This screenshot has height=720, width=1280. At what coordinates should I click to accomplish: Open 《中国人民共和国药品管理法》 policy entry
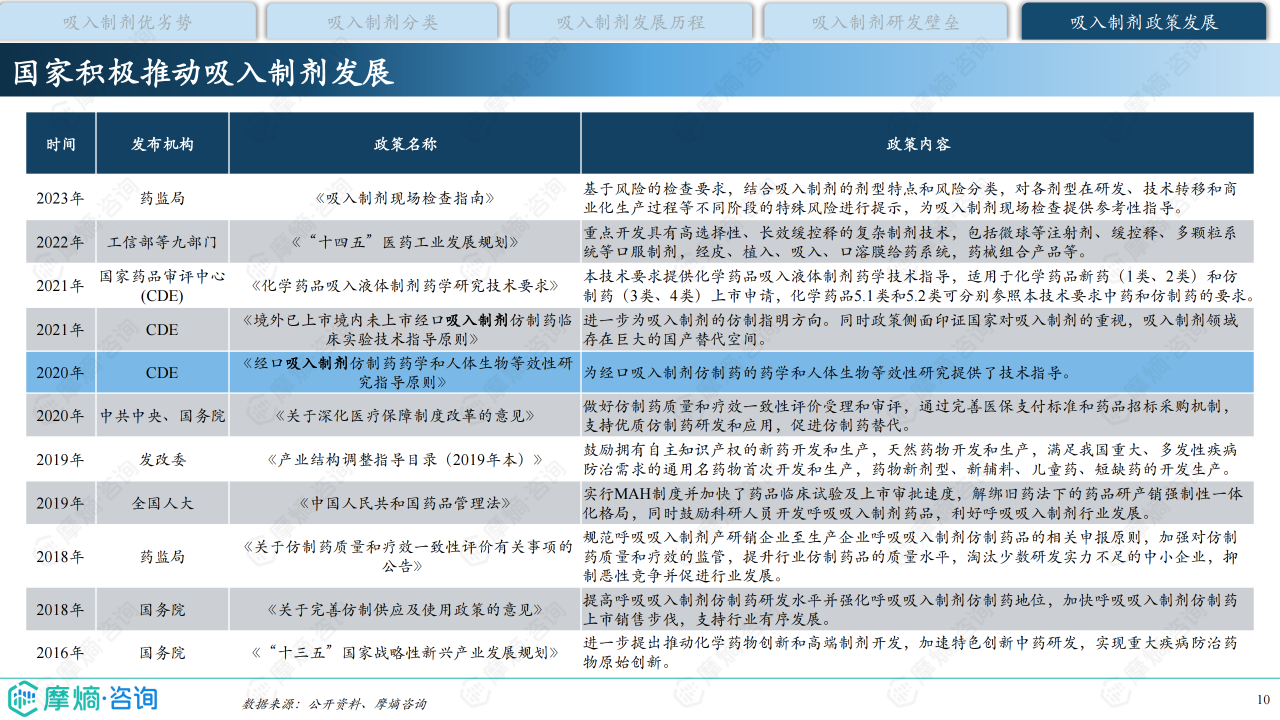pyautogui.click(x=405, y=503)
